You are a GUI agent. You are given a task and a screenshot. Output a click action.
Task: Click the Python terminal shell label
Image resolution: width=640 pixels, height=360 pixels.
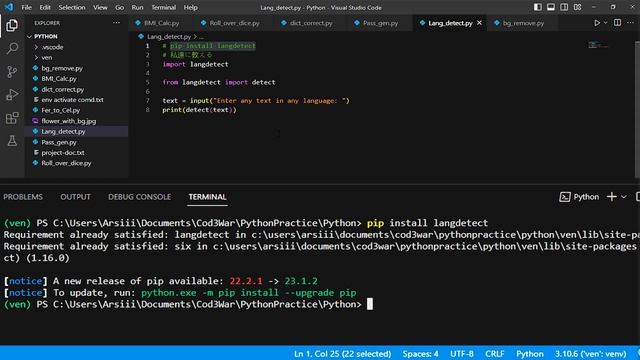pos(579,197)
